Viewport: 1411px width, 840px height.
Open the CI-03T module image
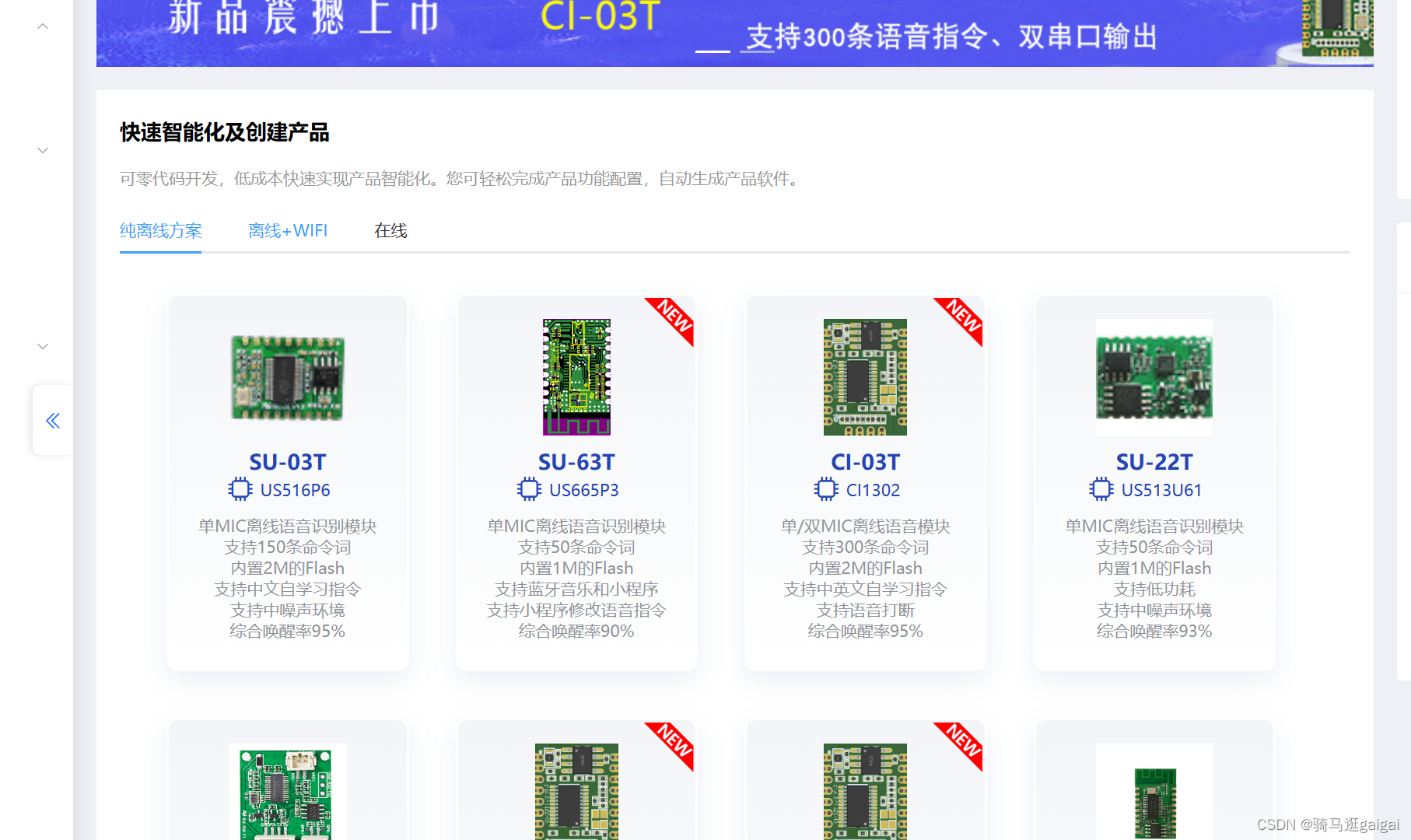pyautogui.click(x=865, y=377)
